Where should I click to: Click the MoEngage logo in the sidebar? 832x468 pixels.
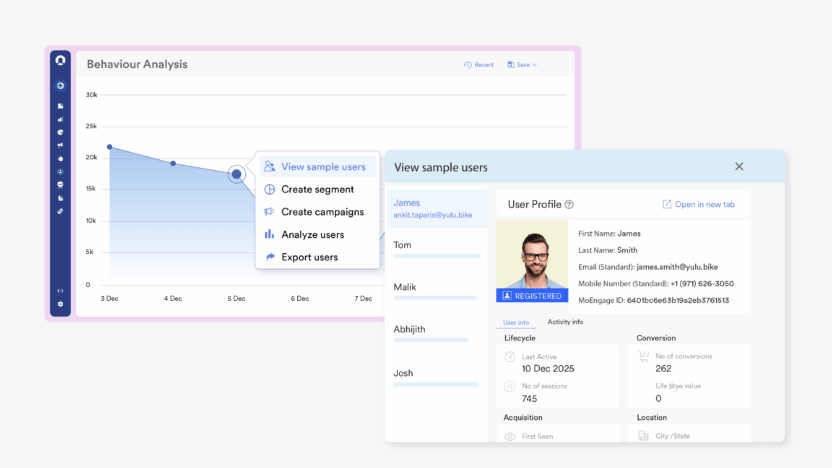tap(60, 61)
